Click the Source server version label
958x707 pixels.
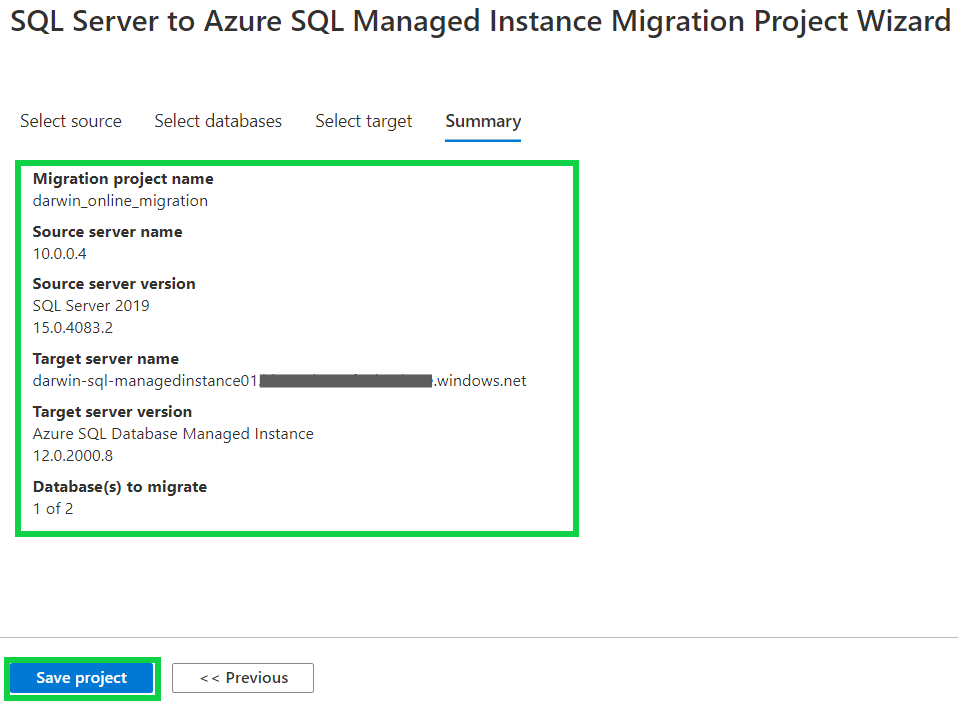[x=114, y=284]
